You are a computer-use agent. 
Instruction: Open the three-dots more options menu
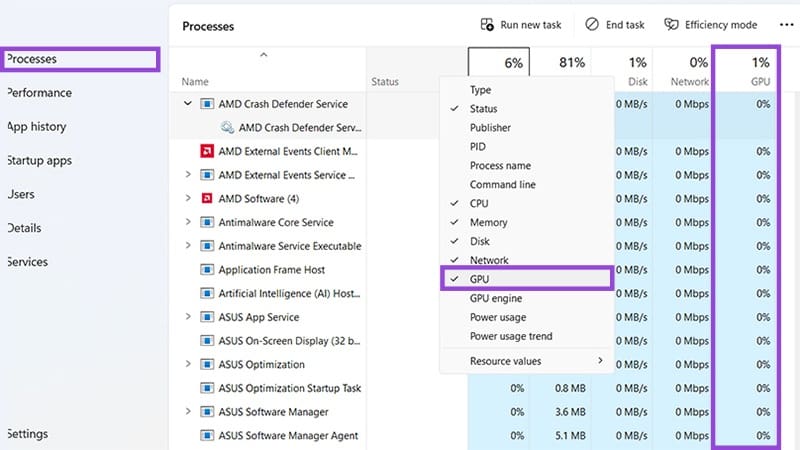pyautogui.click(x=786, y=24)
